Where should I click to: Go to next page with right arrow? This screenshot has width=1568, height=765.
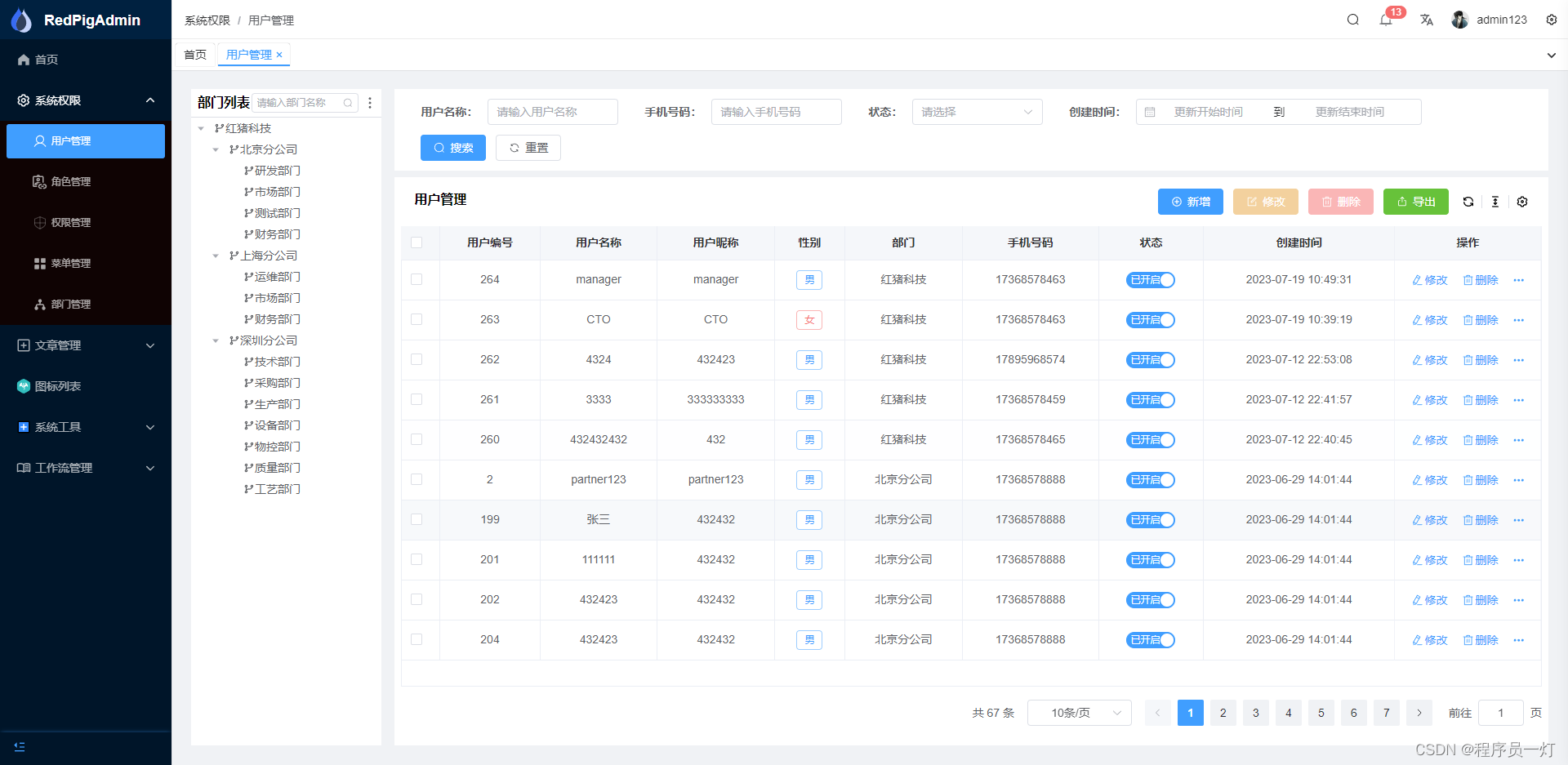coord(1419,713)
